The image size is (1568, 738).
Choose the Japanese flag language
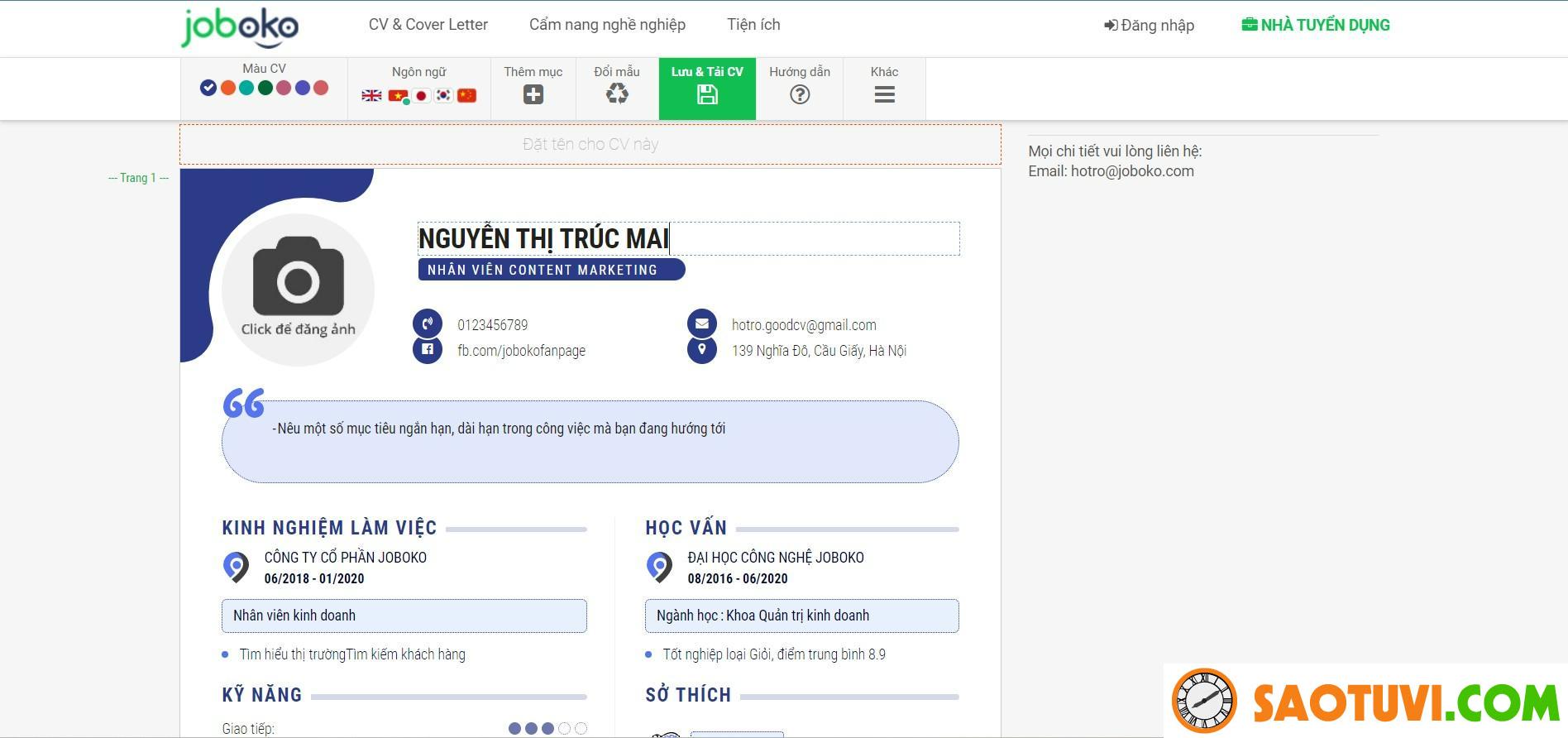coord(421,95)
